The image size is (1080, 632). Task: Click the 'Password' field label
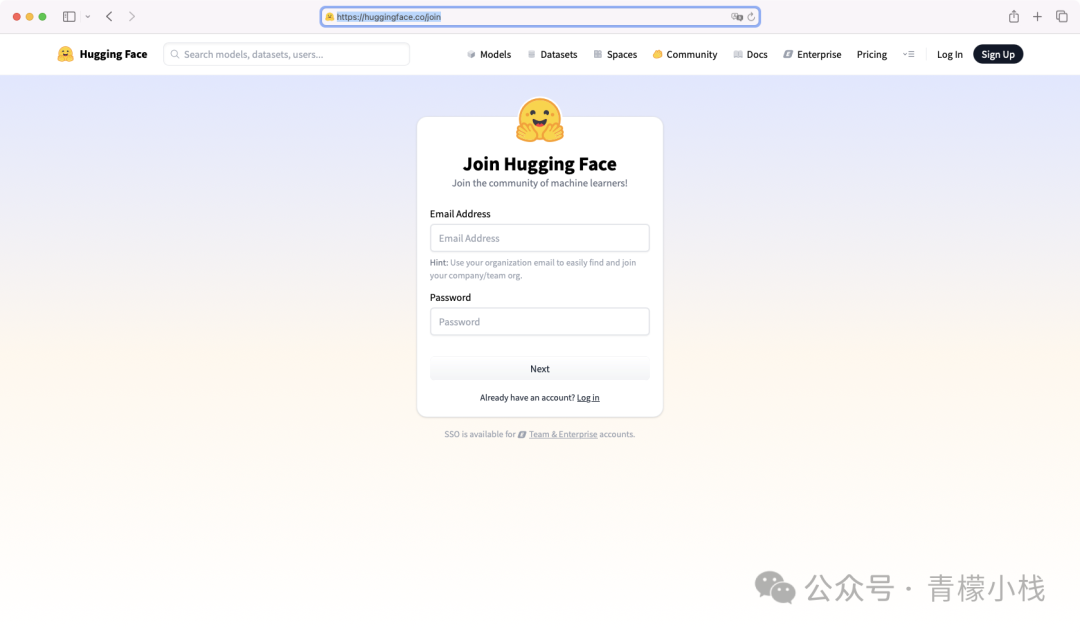click(450, 297)
